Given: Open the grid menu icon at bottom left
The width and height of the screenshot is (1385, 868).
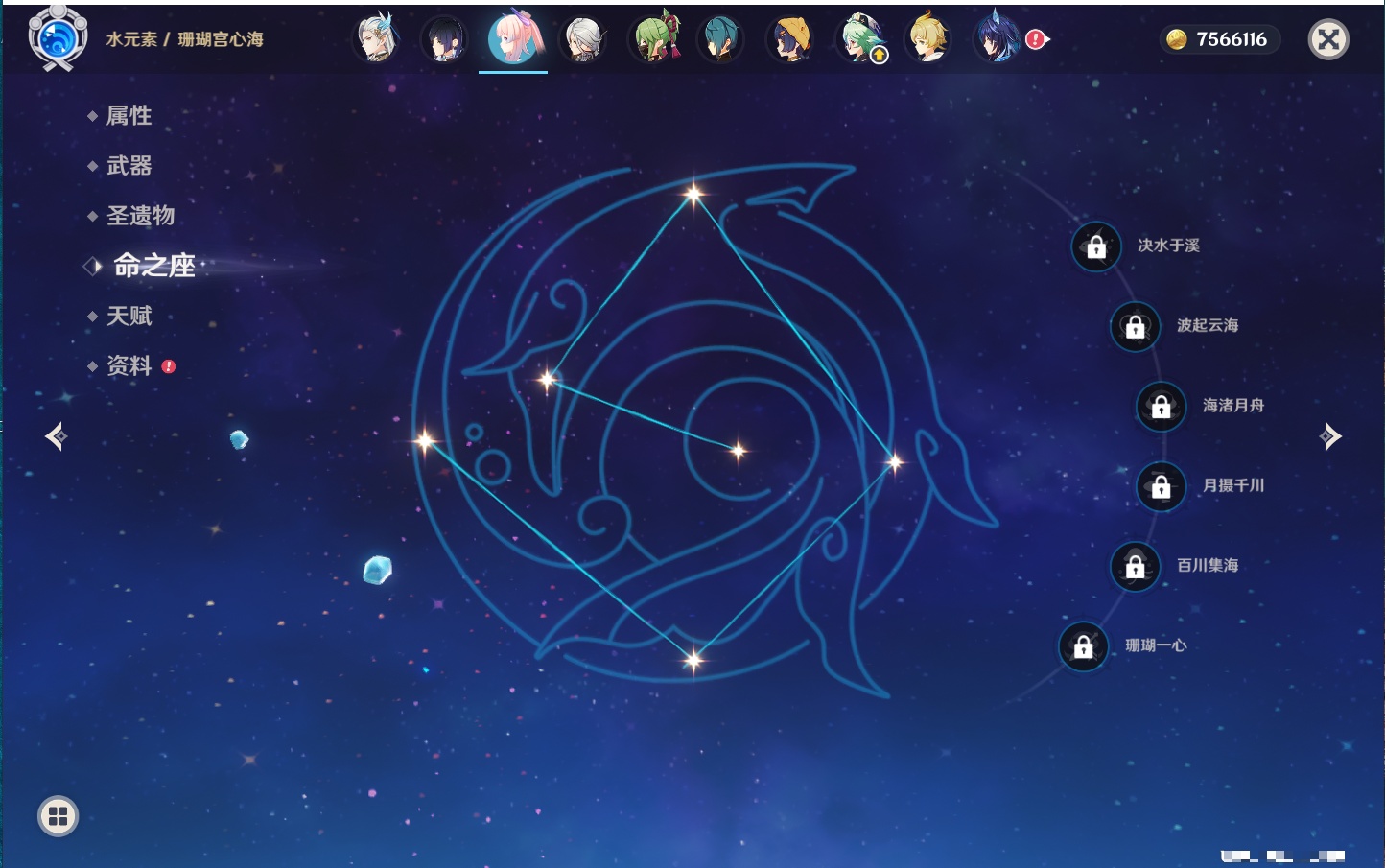Looking at the screenshot, I should [x=58, y=816].
